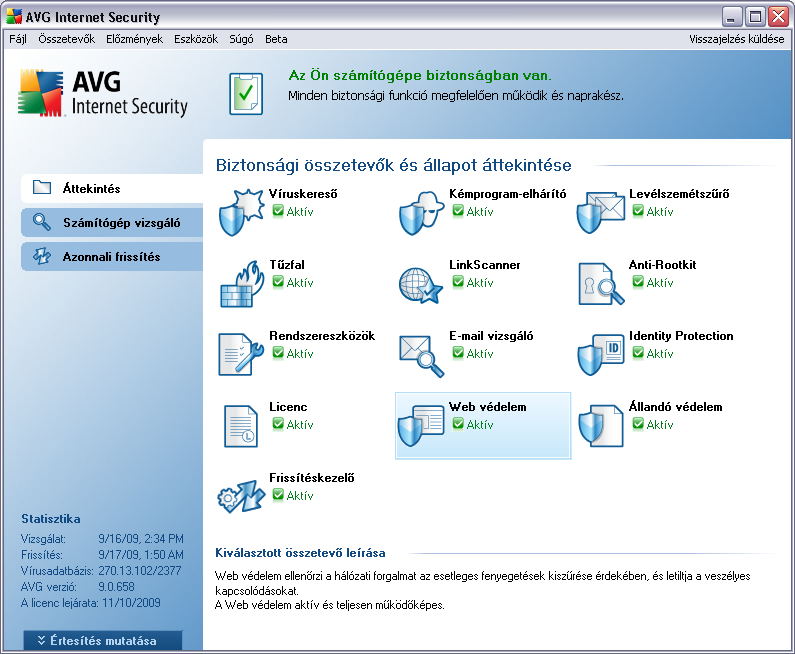The image size is (795, 654).
Task: Click the Állandó védelem label
Action: pyautogui.click(x=675, y=407)
